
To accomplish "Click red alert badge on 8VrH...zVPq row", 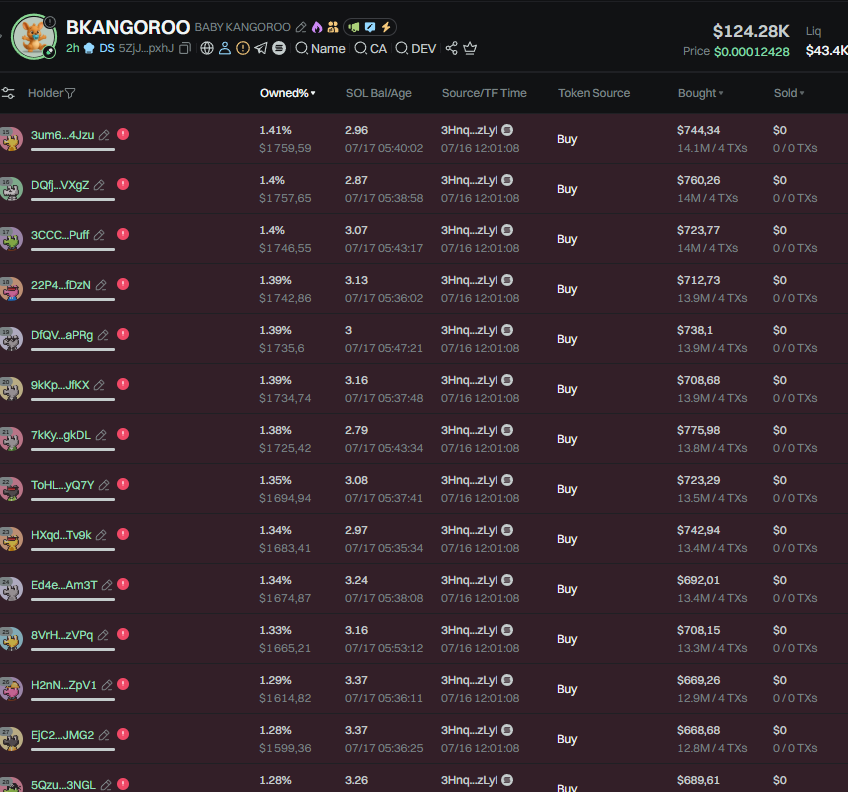I will pyautogui.click(x=123, y=634).
